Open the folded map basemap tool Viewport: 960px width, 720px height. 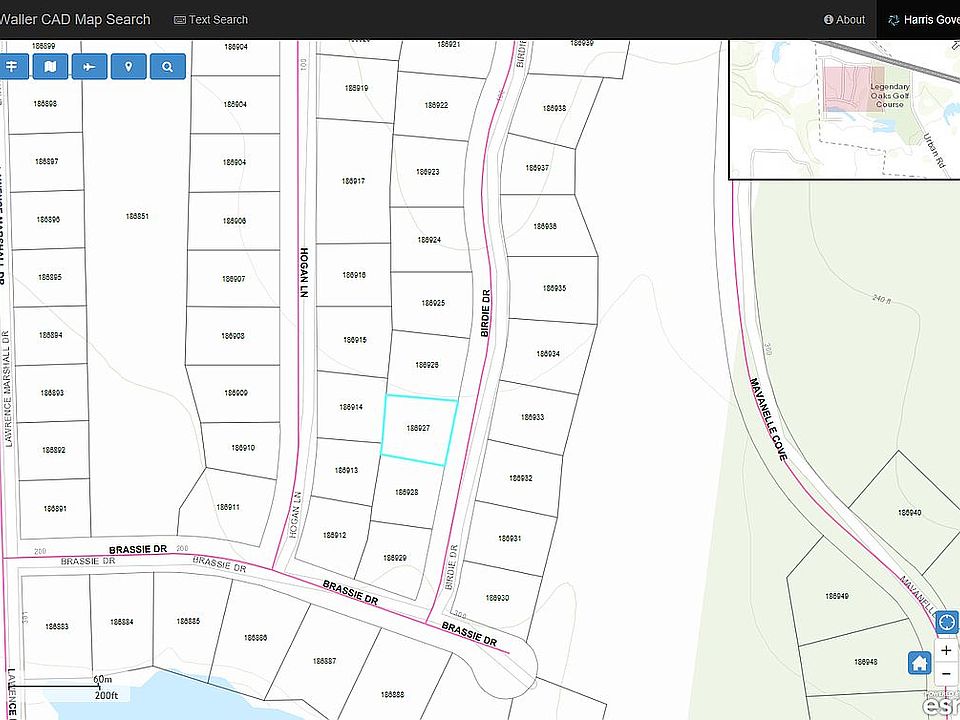click(50, 66)
